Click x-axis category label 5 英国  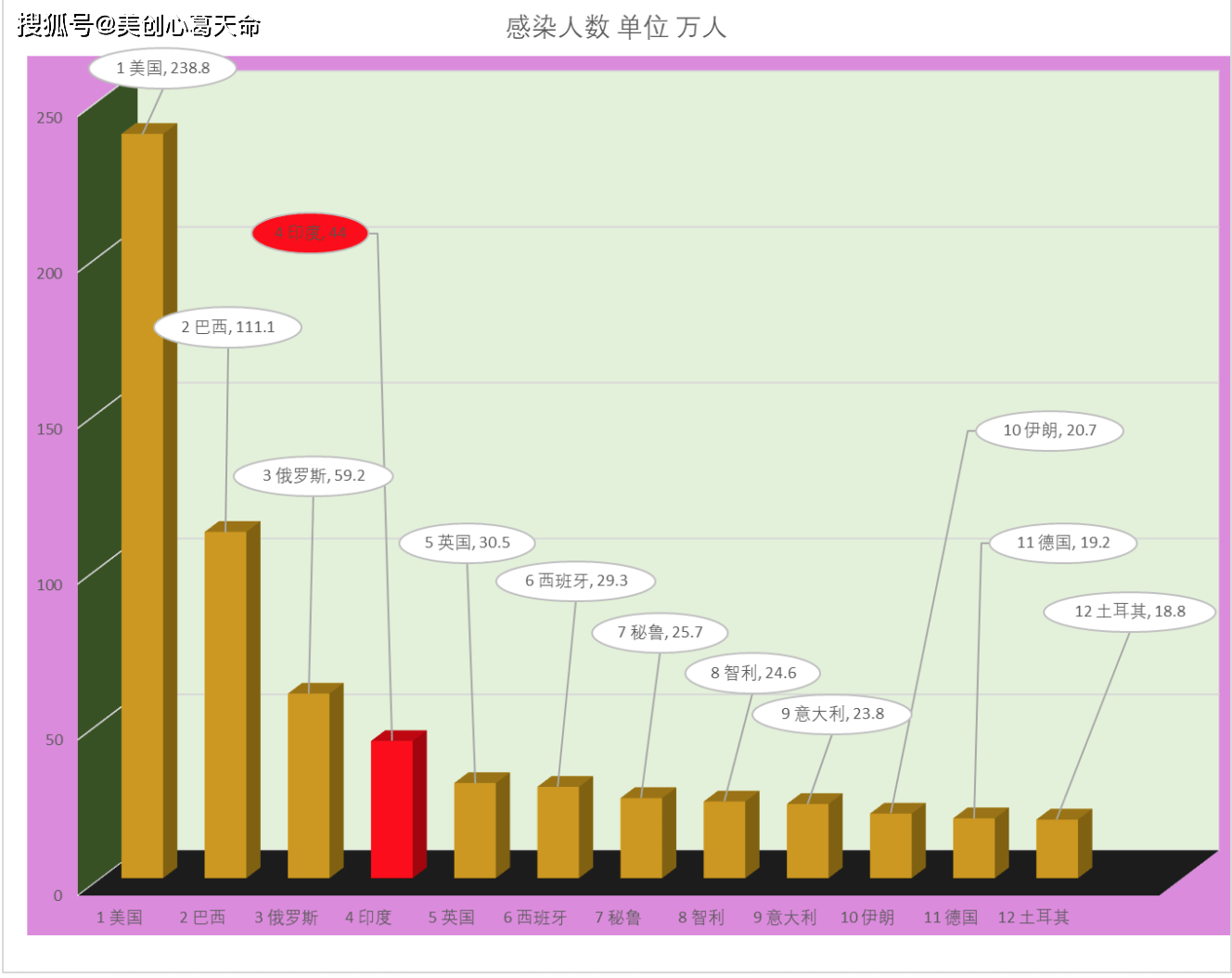pyautogui.click(x=452, y=918)
